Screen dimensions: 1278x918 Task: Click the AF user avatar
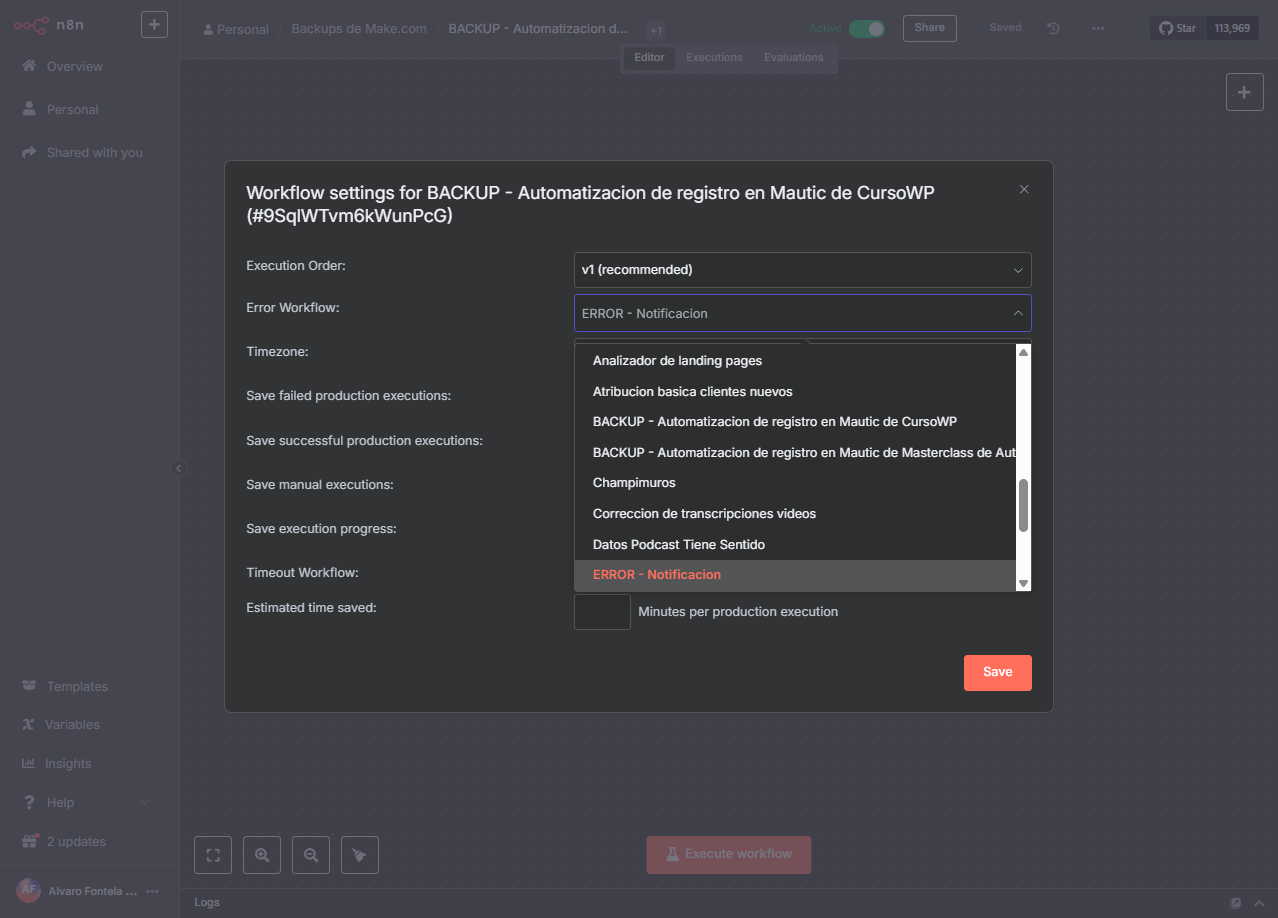(x=28, y=890)
